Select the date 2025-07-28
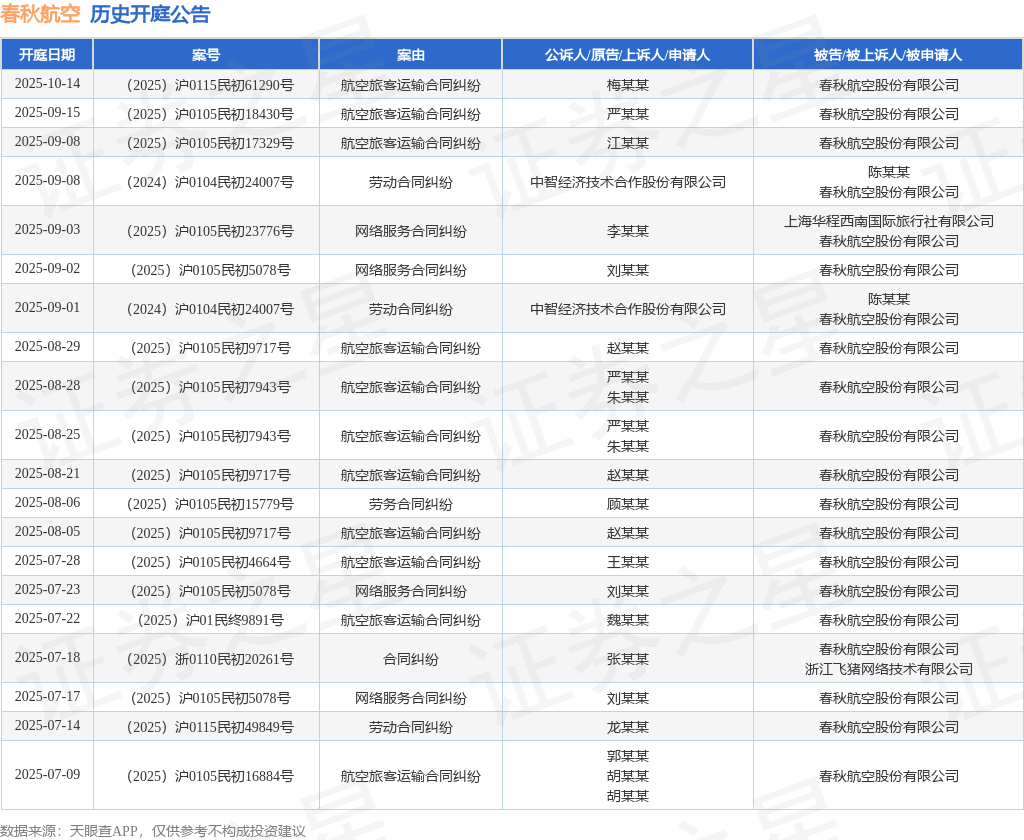The height and width of the screenshot is (840, 1024). click(x=47, y=560)
